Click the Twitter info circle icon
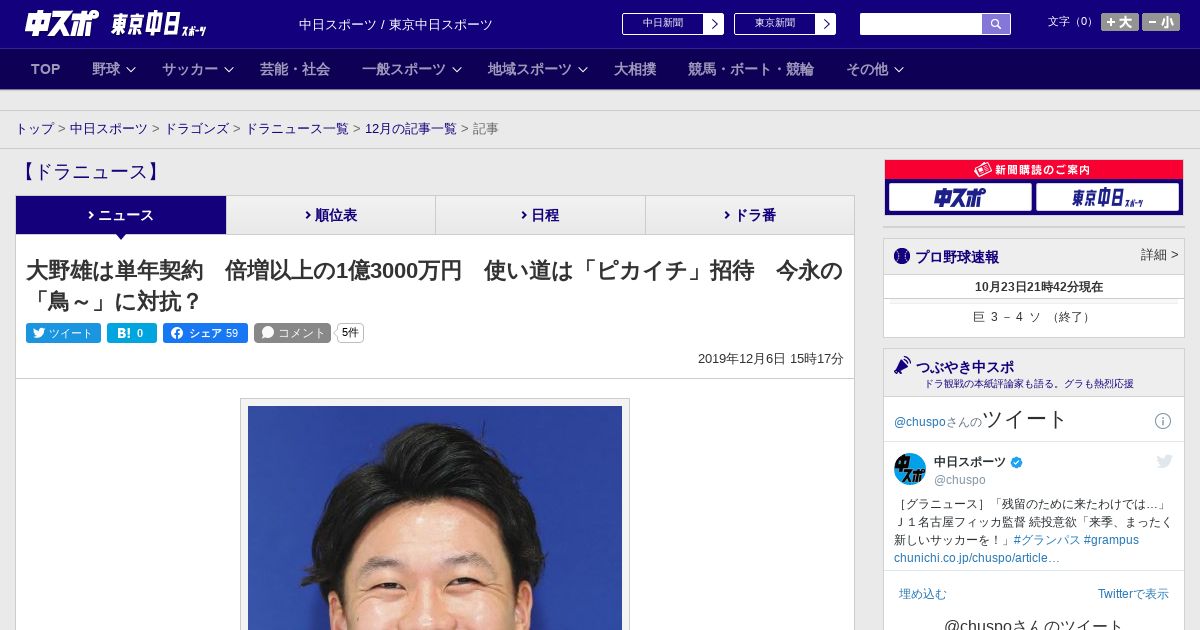The height and width of the screenshot is (630, 1200). click(x=1163, y=421)
